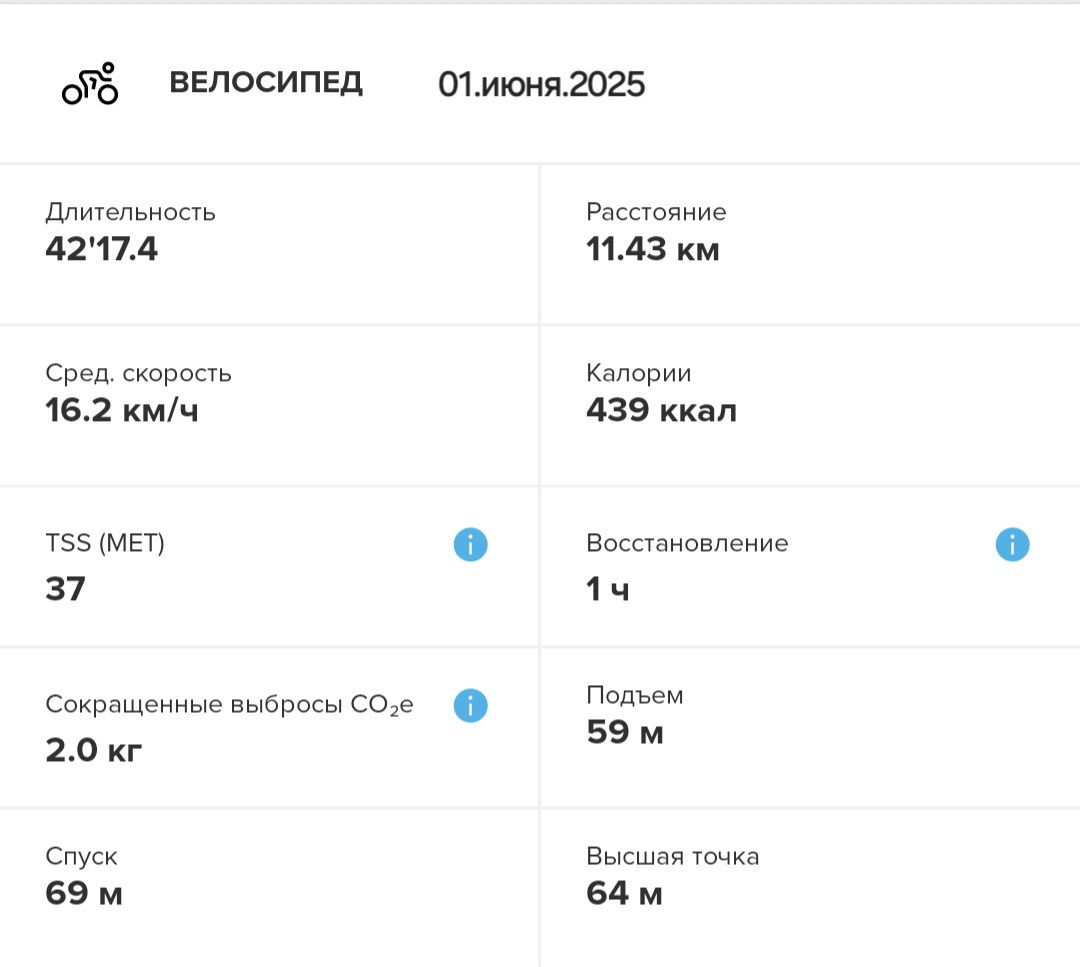The height and width of the screenshot is (967, 1080).
Task: Open the Подъем 59 м cell
Action: [811, 727]
